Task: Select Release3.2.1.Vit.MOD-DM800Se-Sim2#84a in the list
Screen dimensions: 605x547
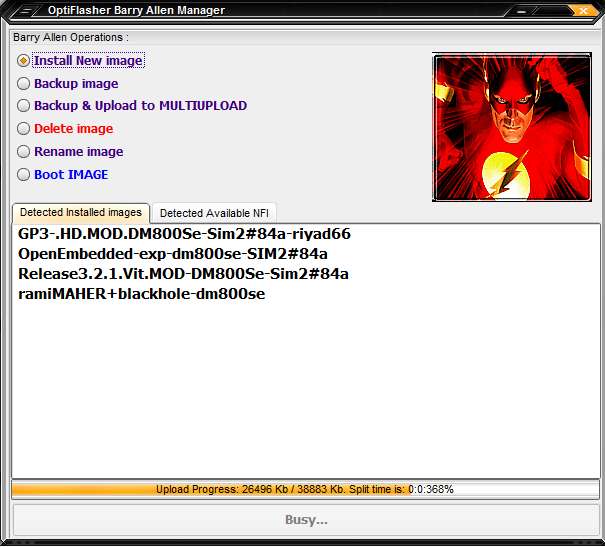Action: [183, 274]
